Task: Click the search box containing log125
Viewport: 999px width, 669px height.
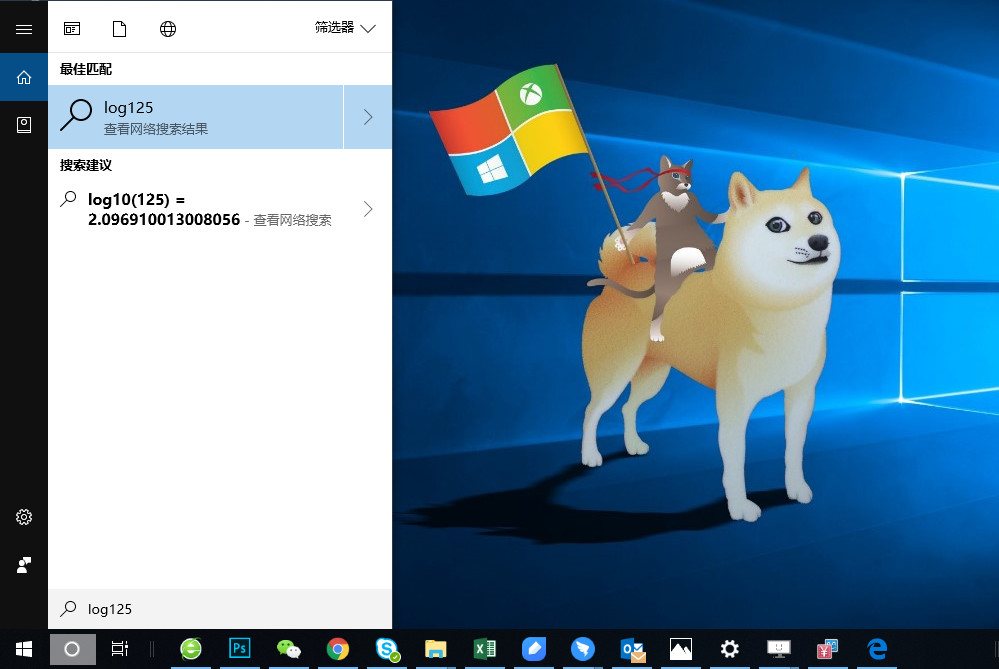Action: [220, 609]
